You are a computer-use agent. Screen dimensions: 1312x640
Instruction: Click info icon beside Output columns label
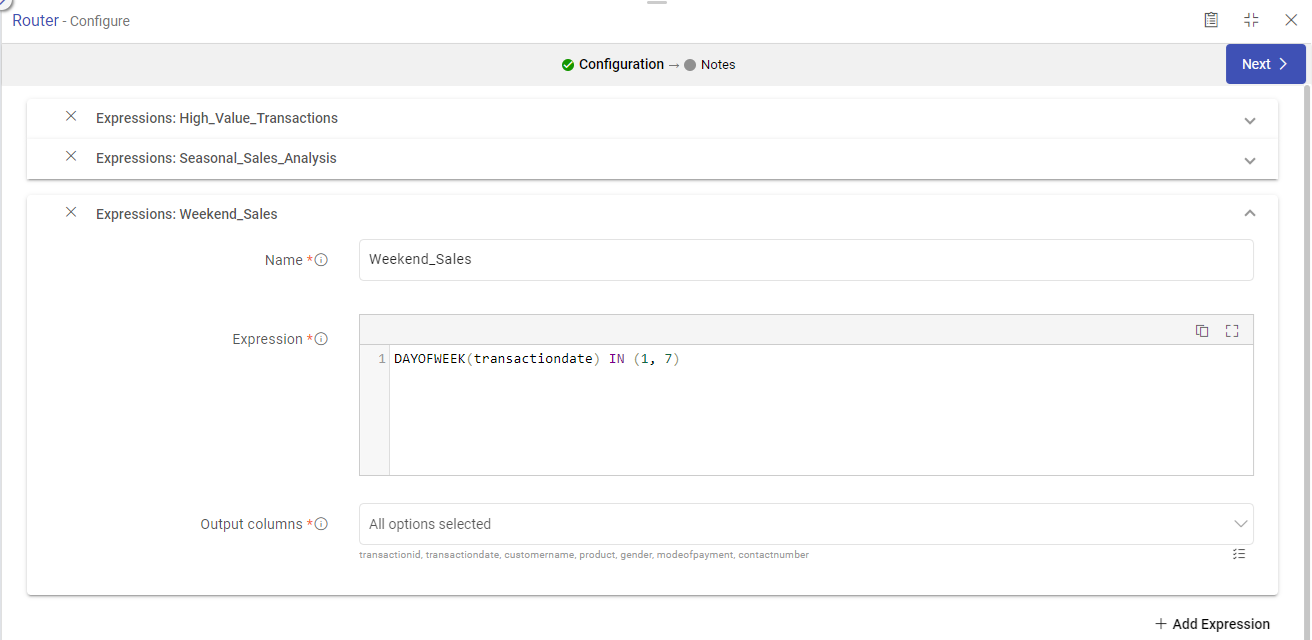pyautogui.click(x=321, y=524)
